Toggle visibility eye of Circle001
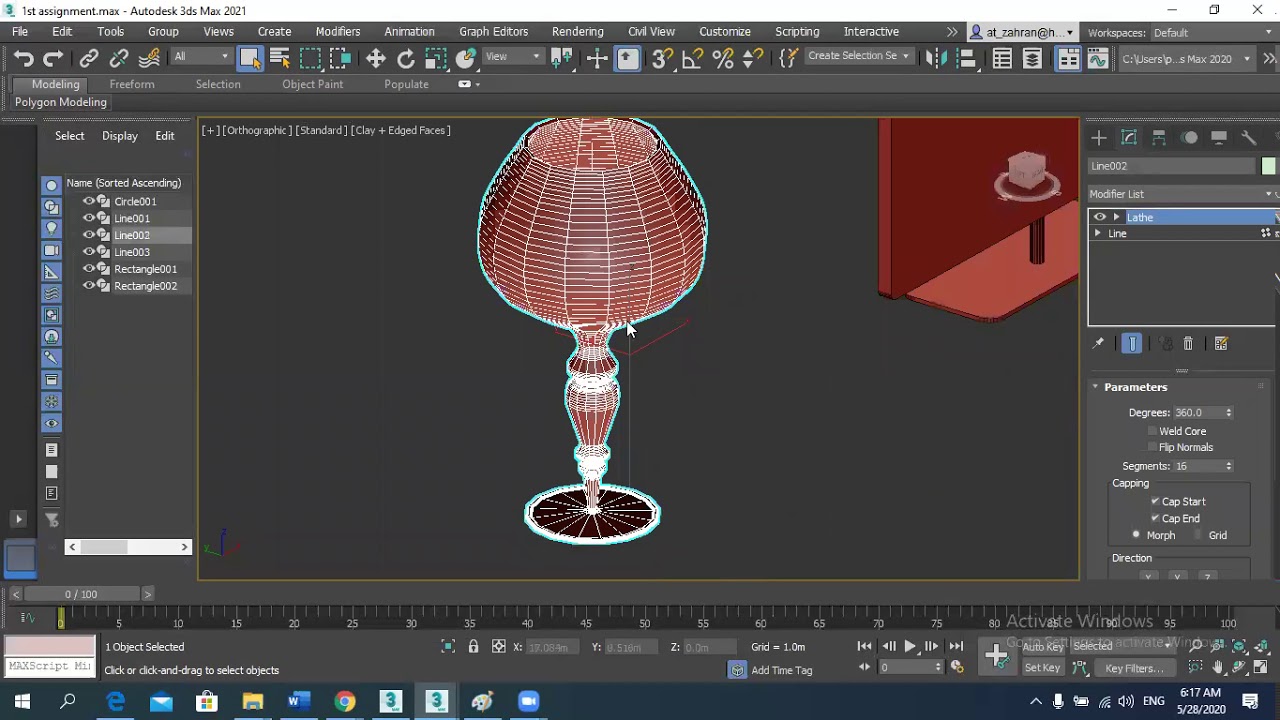 (88, 201)
